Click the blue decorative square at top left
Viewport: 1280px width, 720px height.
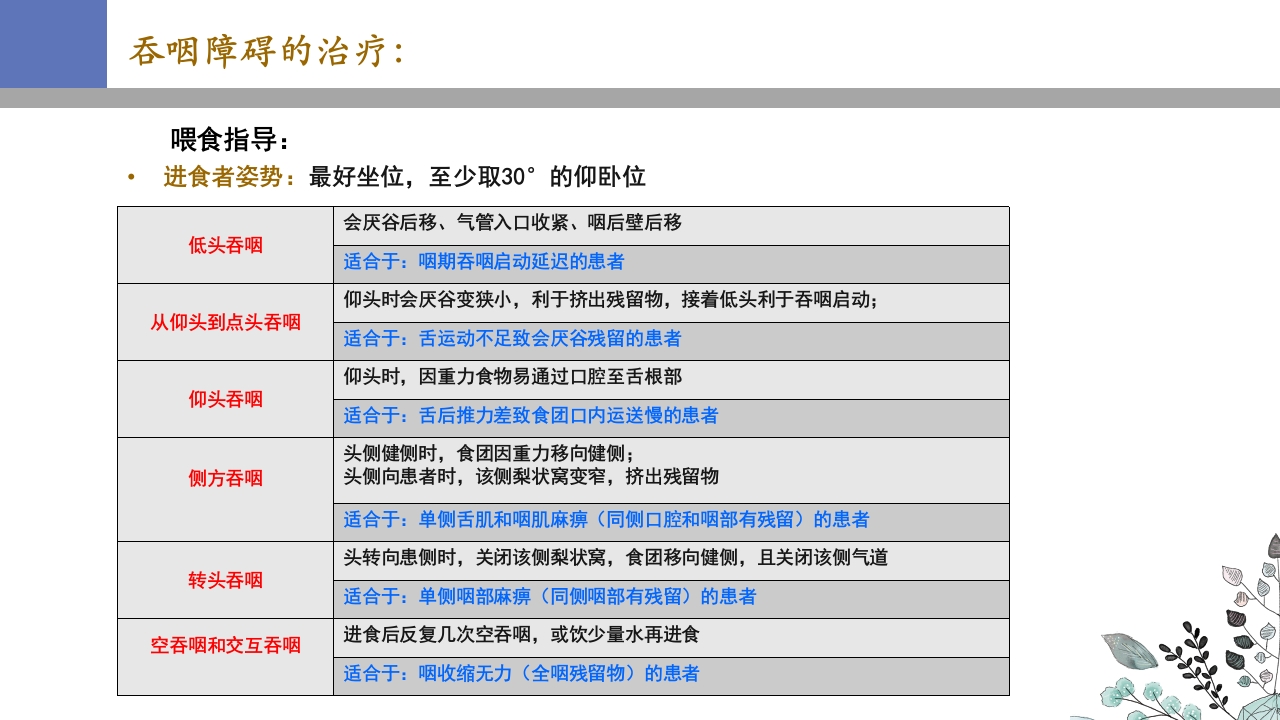(x=55, y=45)
